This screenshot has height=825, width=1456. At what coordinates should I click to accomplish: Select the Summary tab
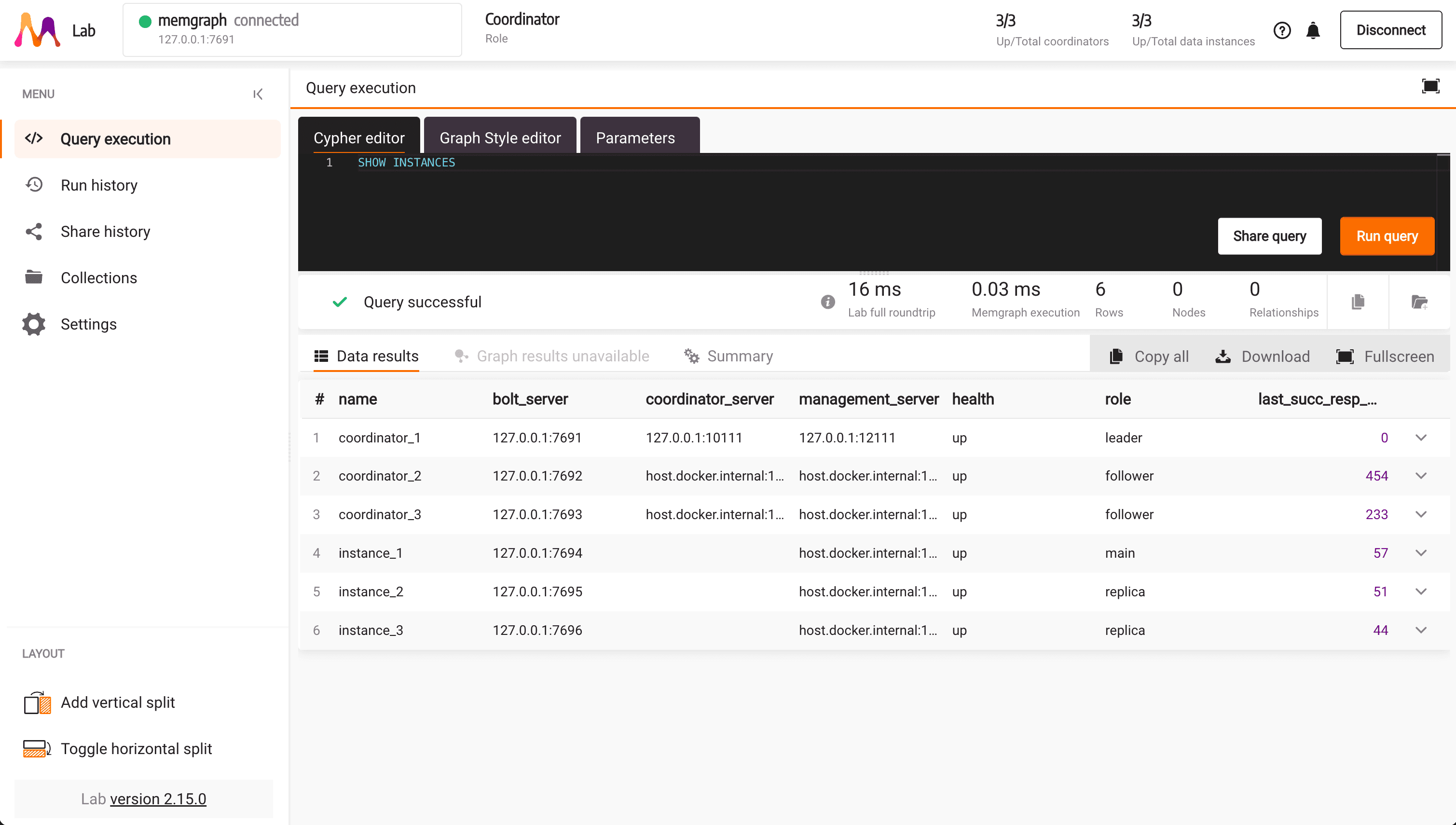click(x=728, y=356)
